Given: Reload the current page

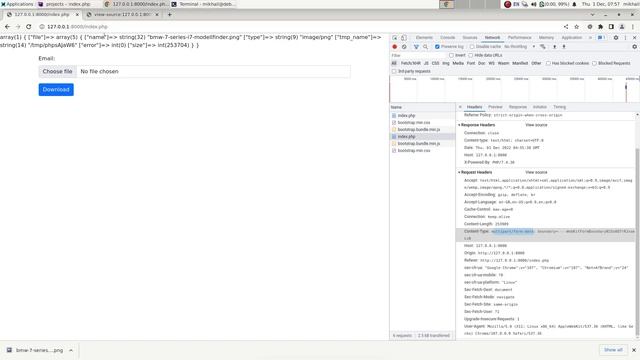Looking at the screenshot, I should [29, 27].
